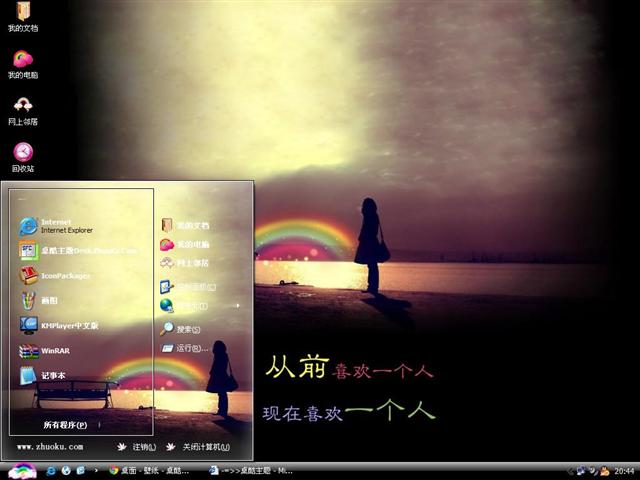
Task: Click the system tray clock showing 20:44
Action: pos(624,470)
